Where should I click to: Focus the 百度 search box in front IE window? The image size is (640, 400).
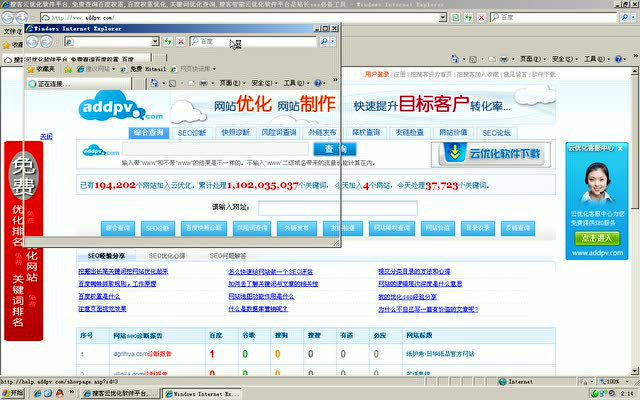[253, 41]
